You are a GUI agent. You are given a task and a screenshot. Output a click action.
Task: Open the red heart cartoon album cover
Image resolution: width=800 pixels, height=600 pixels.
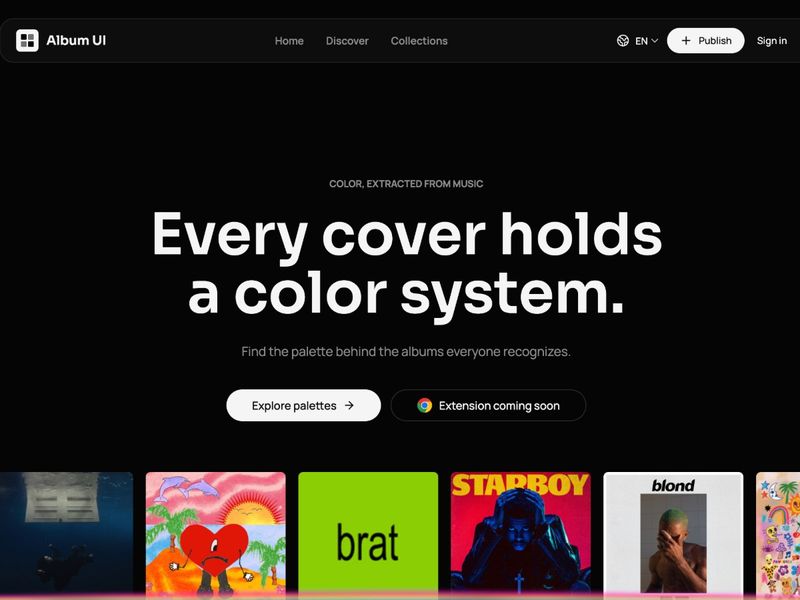point(216,533)
